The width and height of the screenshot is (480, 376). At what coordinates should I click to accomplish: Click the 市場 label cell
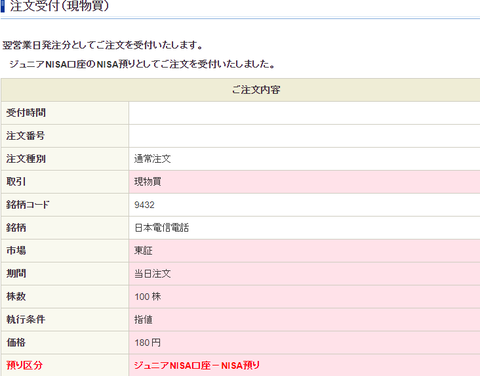(65, 251)
